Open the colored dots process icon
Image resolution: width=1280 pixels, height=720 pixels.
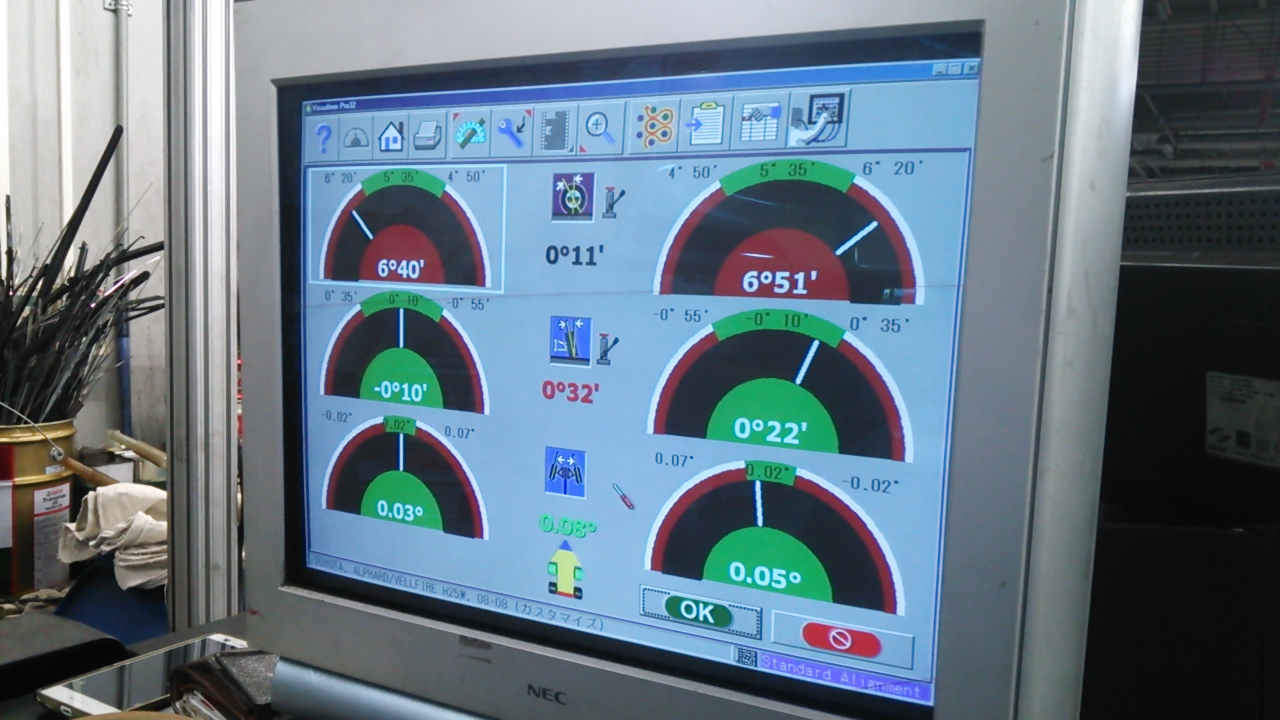tap(655, 126)
